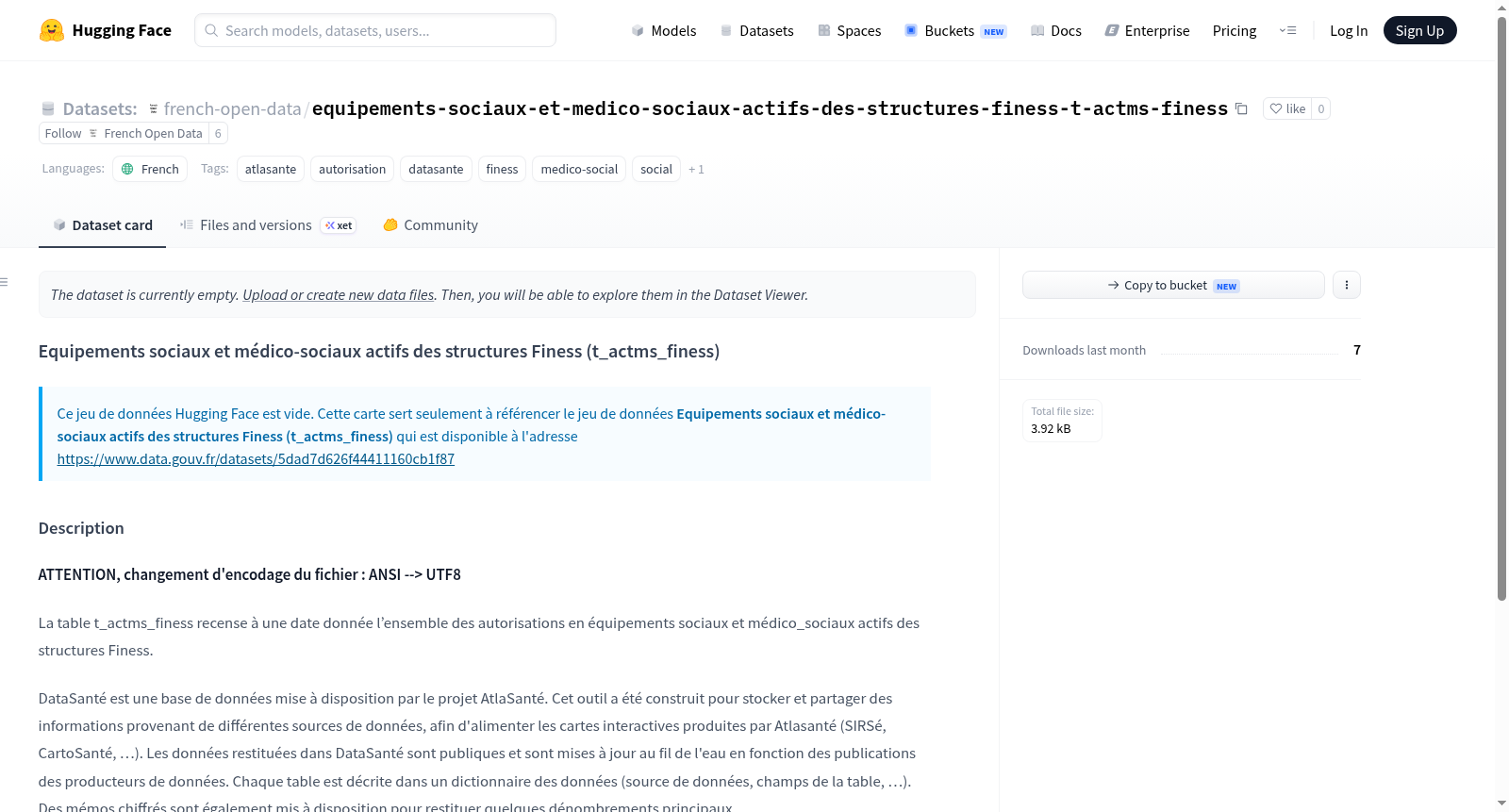The width and height of the screenshot is (1509, 812).
Task: Focus the search models, datasets, users field
Action: 375,30
